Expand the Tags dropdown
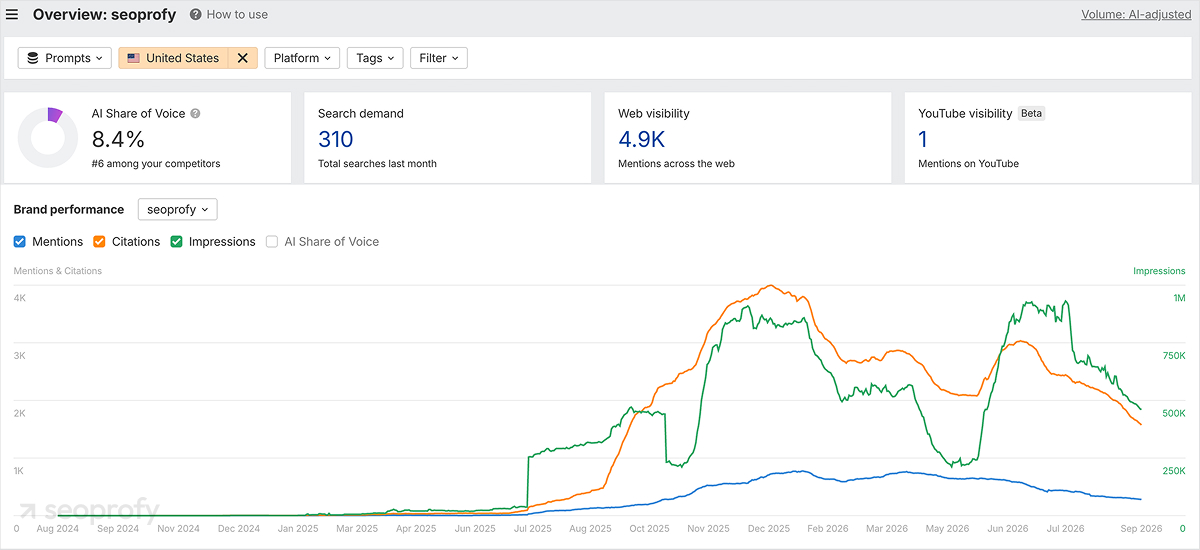This screenshot has width=1200, height=550. (376, 58)
